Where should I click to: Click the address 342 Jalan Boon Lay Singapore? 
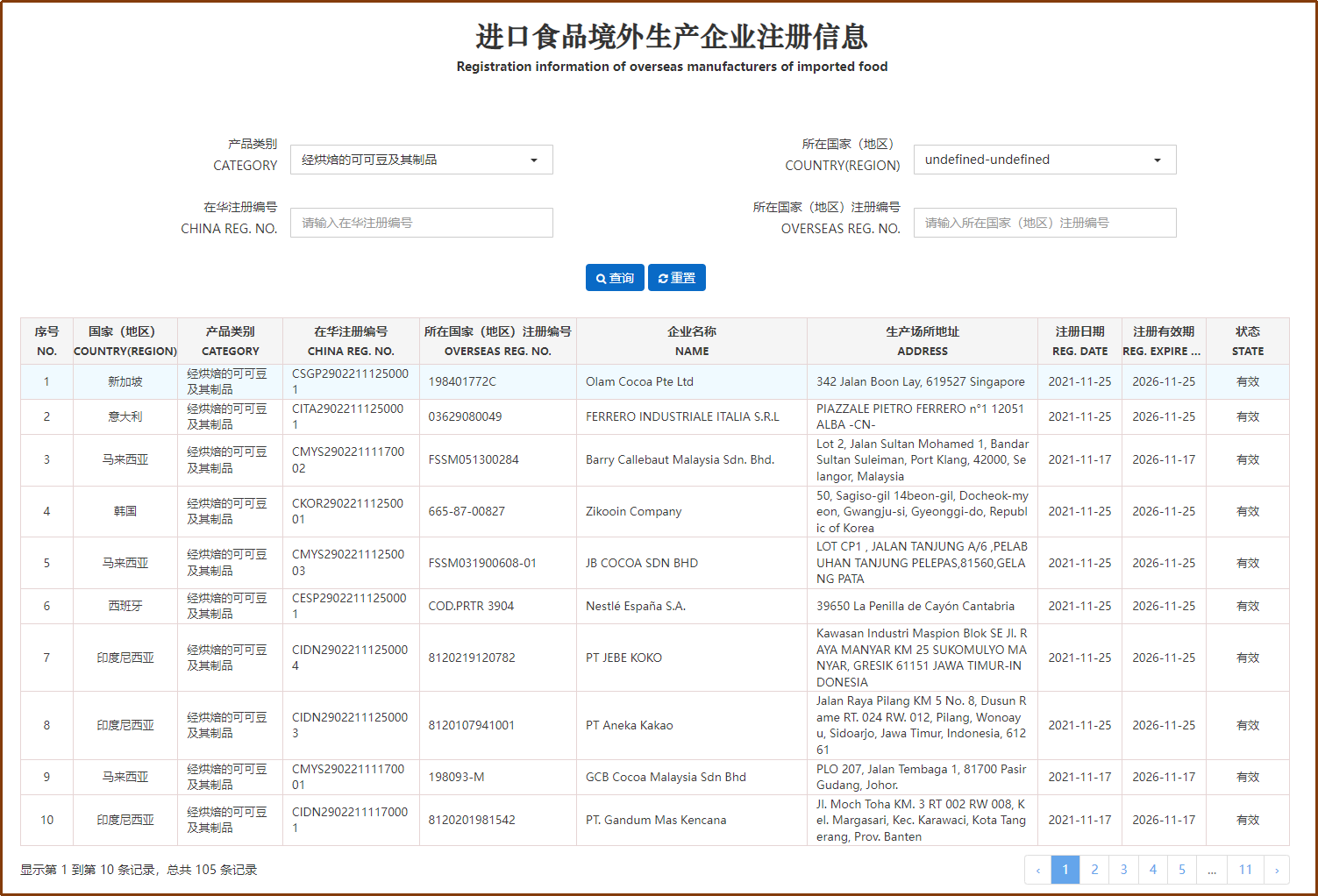pos(921,381)
